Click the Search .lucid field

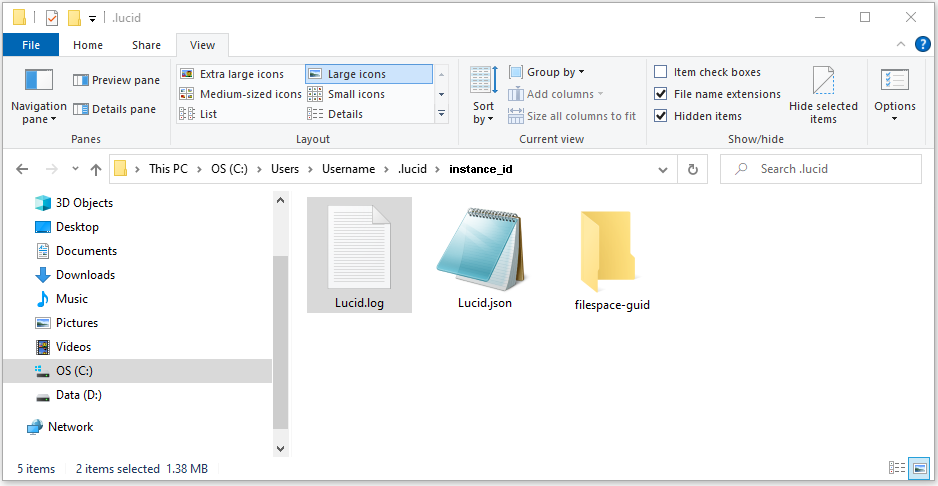[x=821, y=169]
